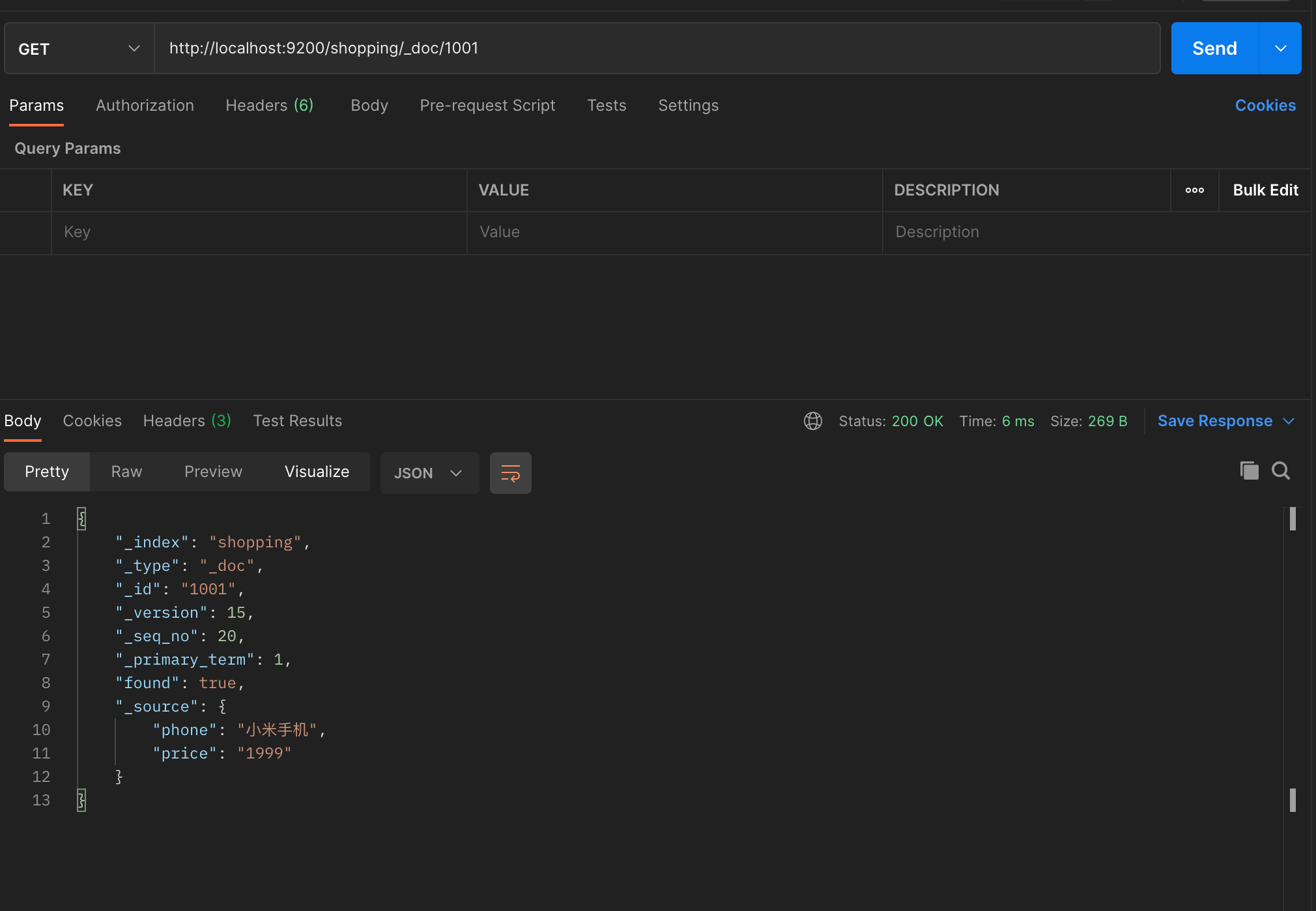Click the "1001" id value
The width and height of the screenshot is (1316, 911).
(x=208, y=589)
